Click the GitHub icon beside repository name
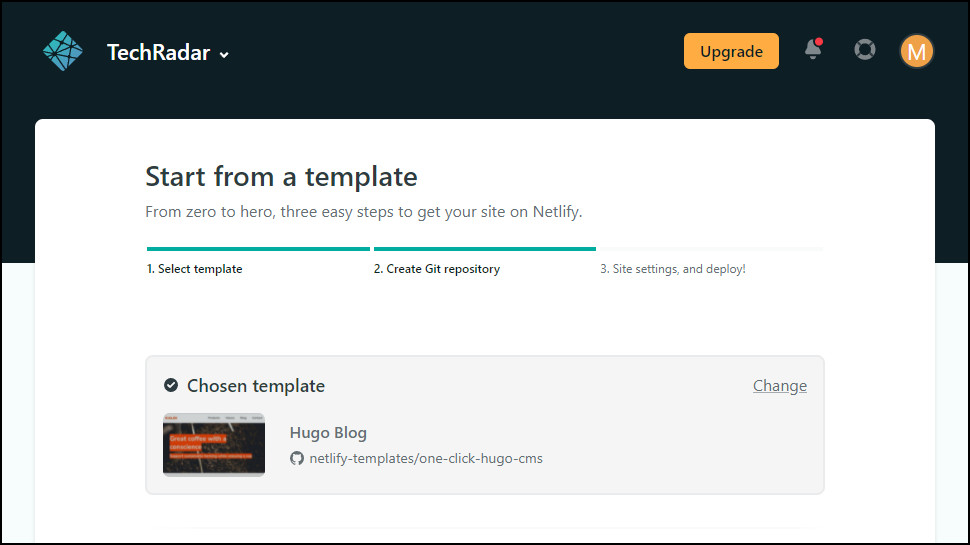This screenshot has height=545, width=970. (297, 458)
